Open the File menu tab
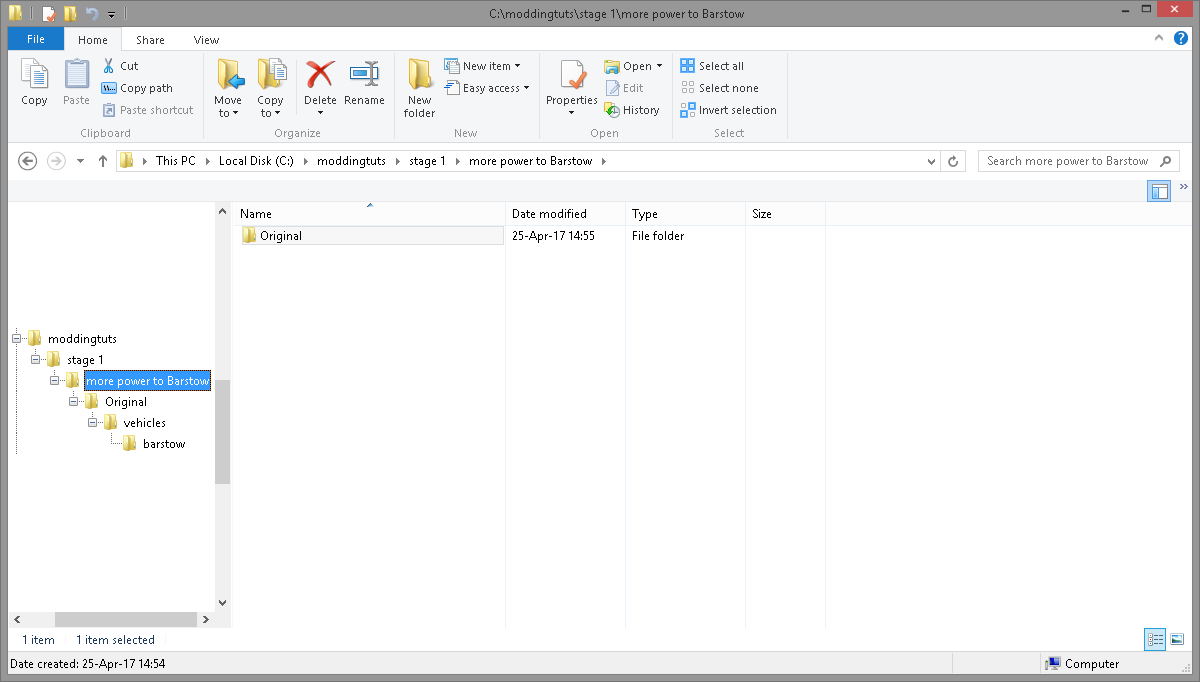Image resolution: width=1200 pixels, height=682 pixels. tap(36, 40)
